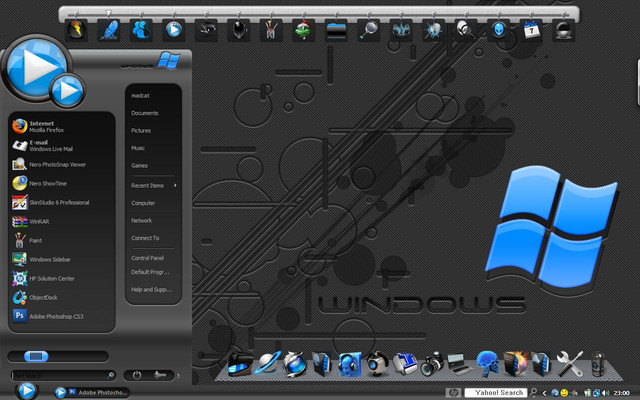The width and height of the screenshot is (640, 400).
Task: Open the black alien head icon in top dock
Action: coord(239,30)
